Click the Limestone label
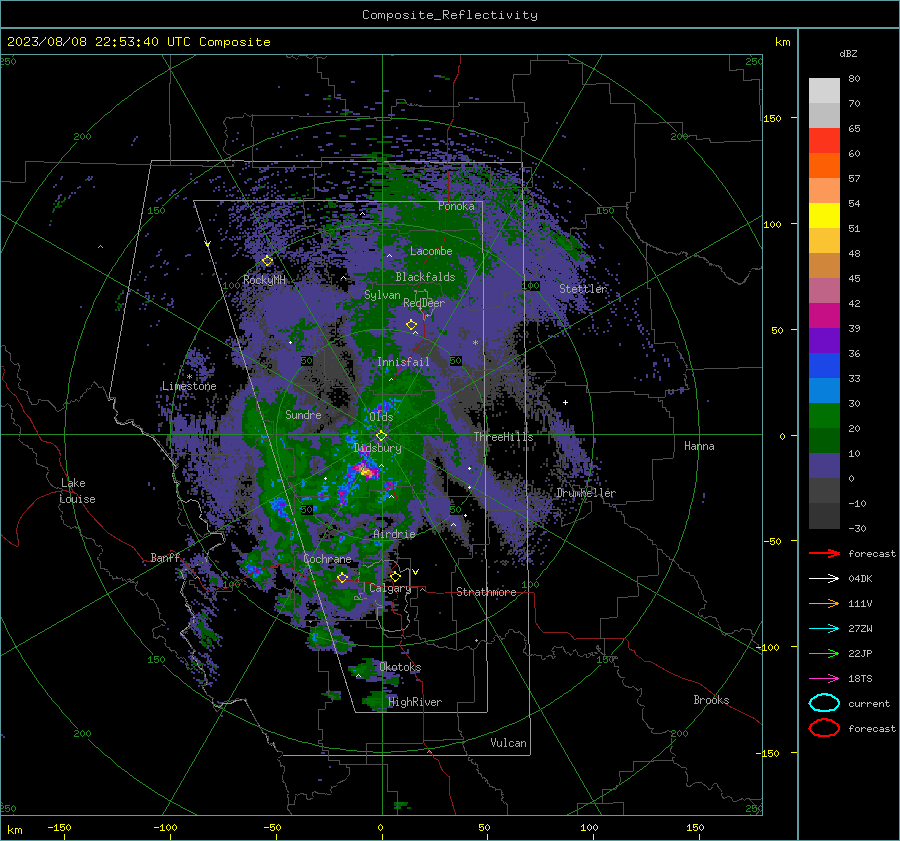 [x=189, y=386]
